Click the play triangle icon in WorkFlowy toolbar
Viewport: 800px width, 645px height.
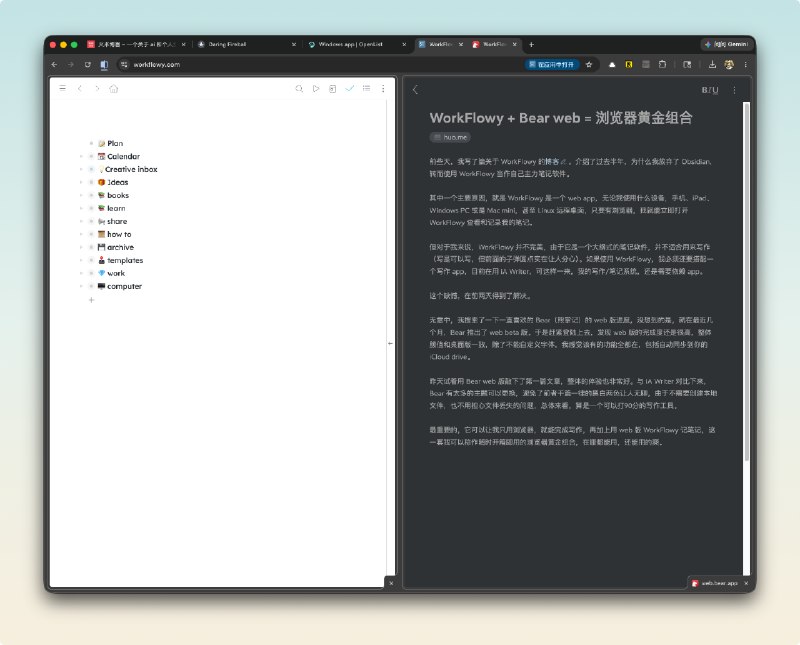316,88
